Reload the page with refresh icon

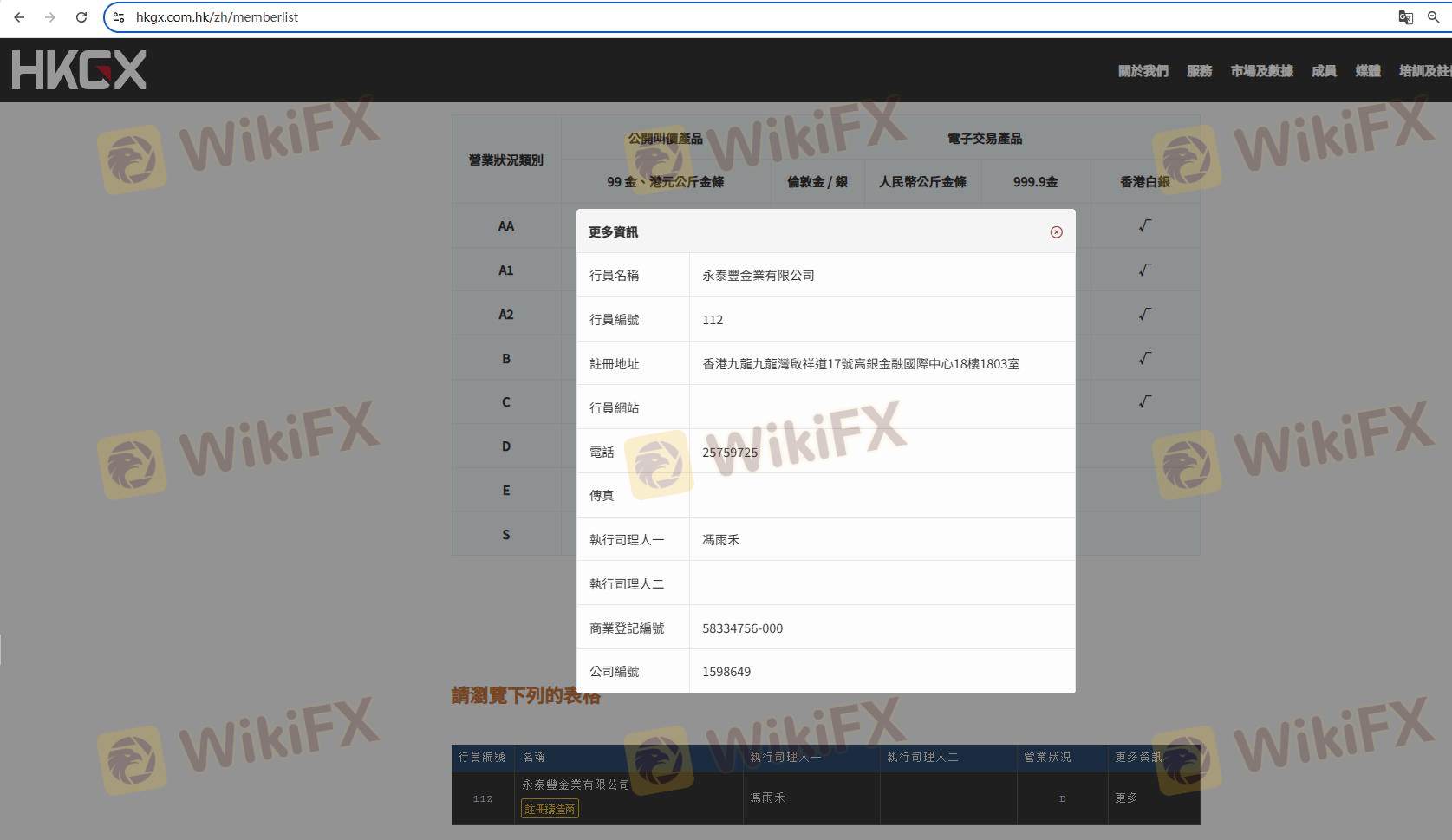pos(81,17)
